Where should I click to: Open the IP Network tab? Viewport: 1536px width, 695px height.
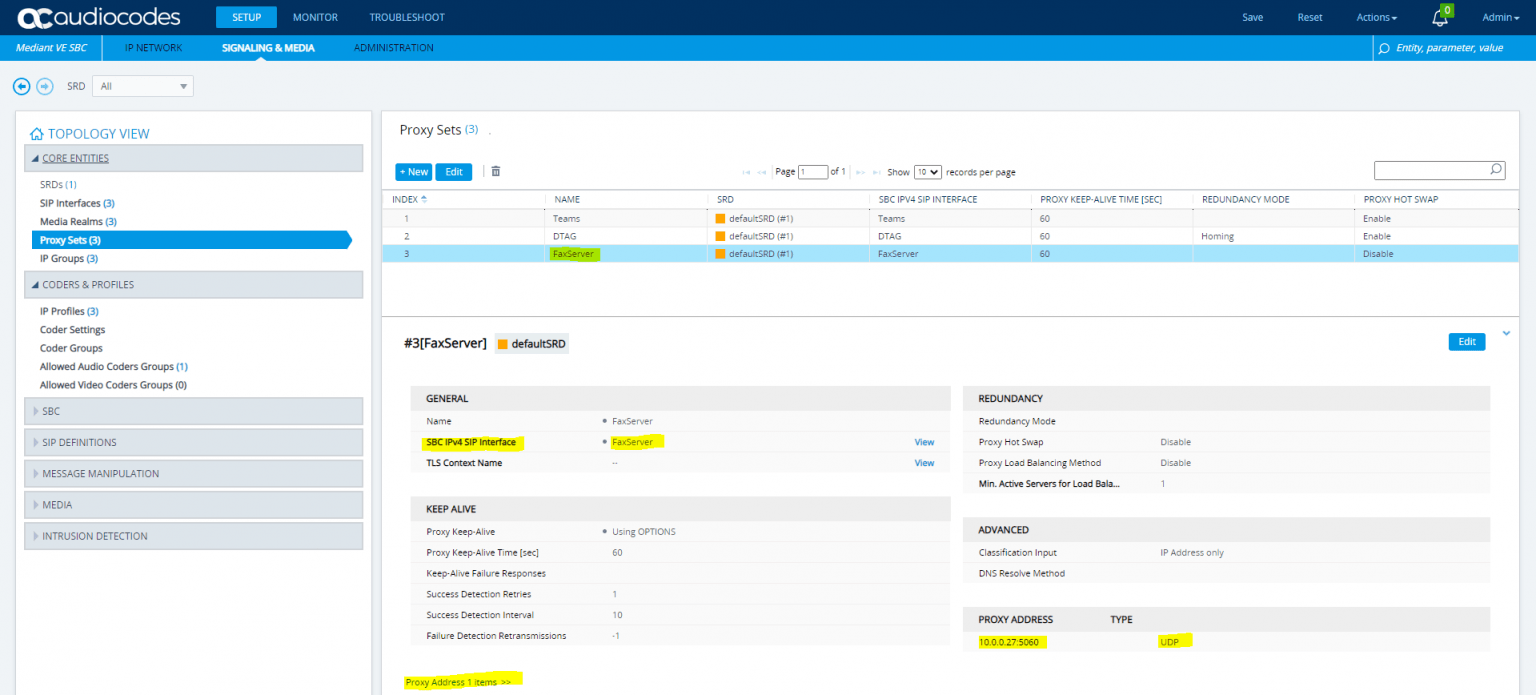tap(153, 48)
